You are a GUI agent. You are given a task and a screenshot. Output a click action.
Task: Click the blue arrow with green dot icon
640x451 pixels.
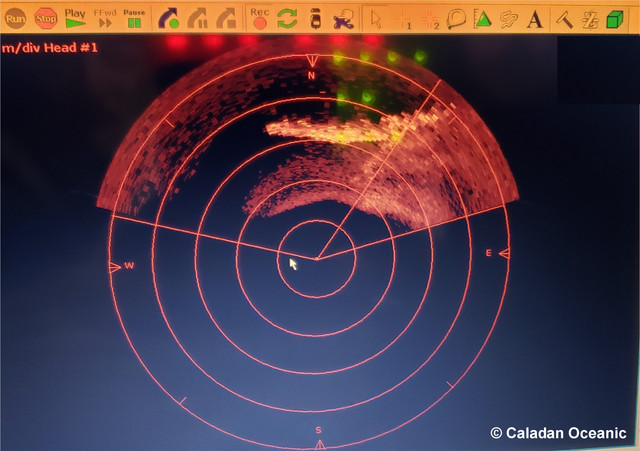coord(168,18)
